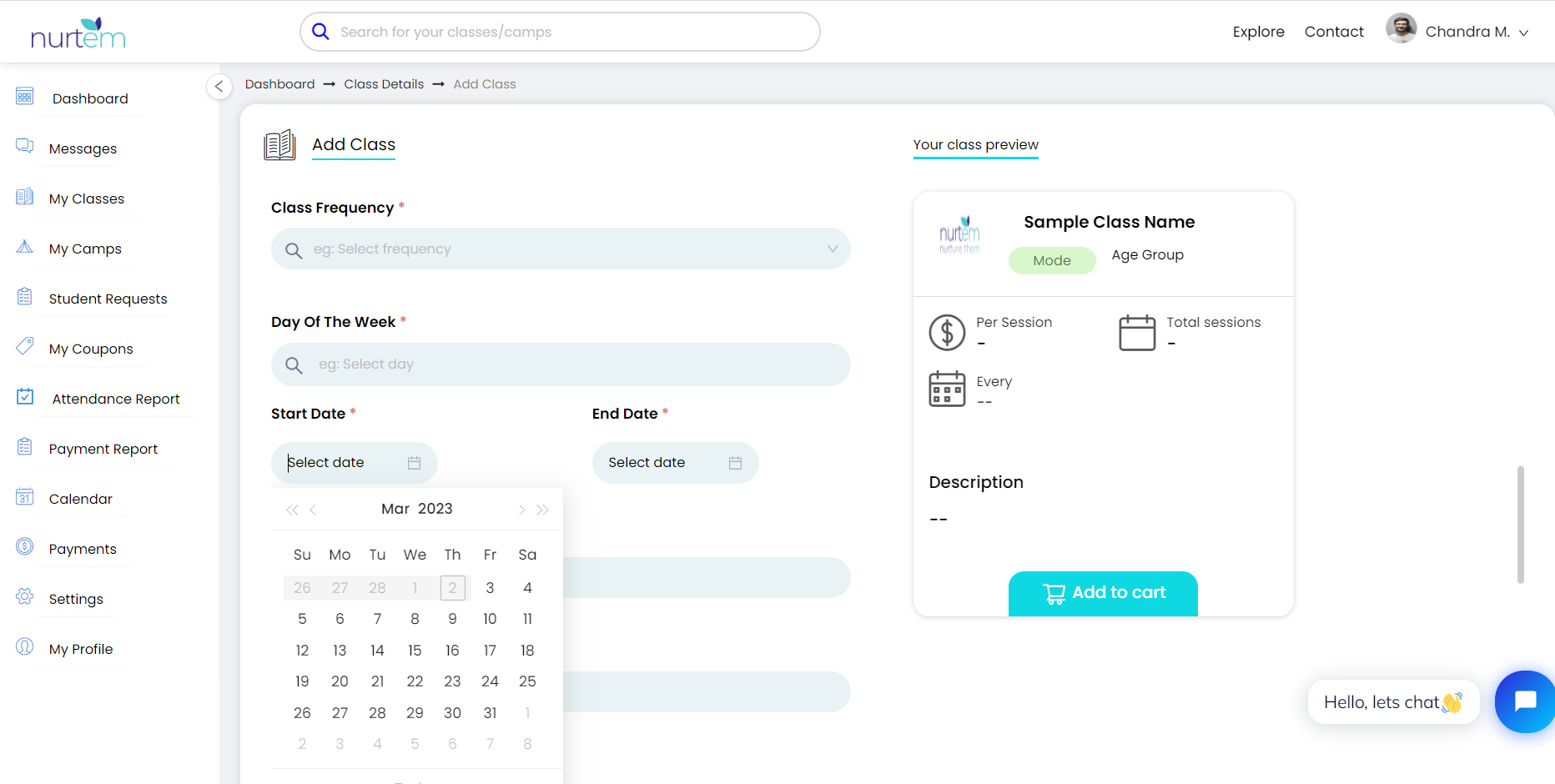Open the Messages section via its chat icon
1555x784 pixels.
click(x=25, y=145)
